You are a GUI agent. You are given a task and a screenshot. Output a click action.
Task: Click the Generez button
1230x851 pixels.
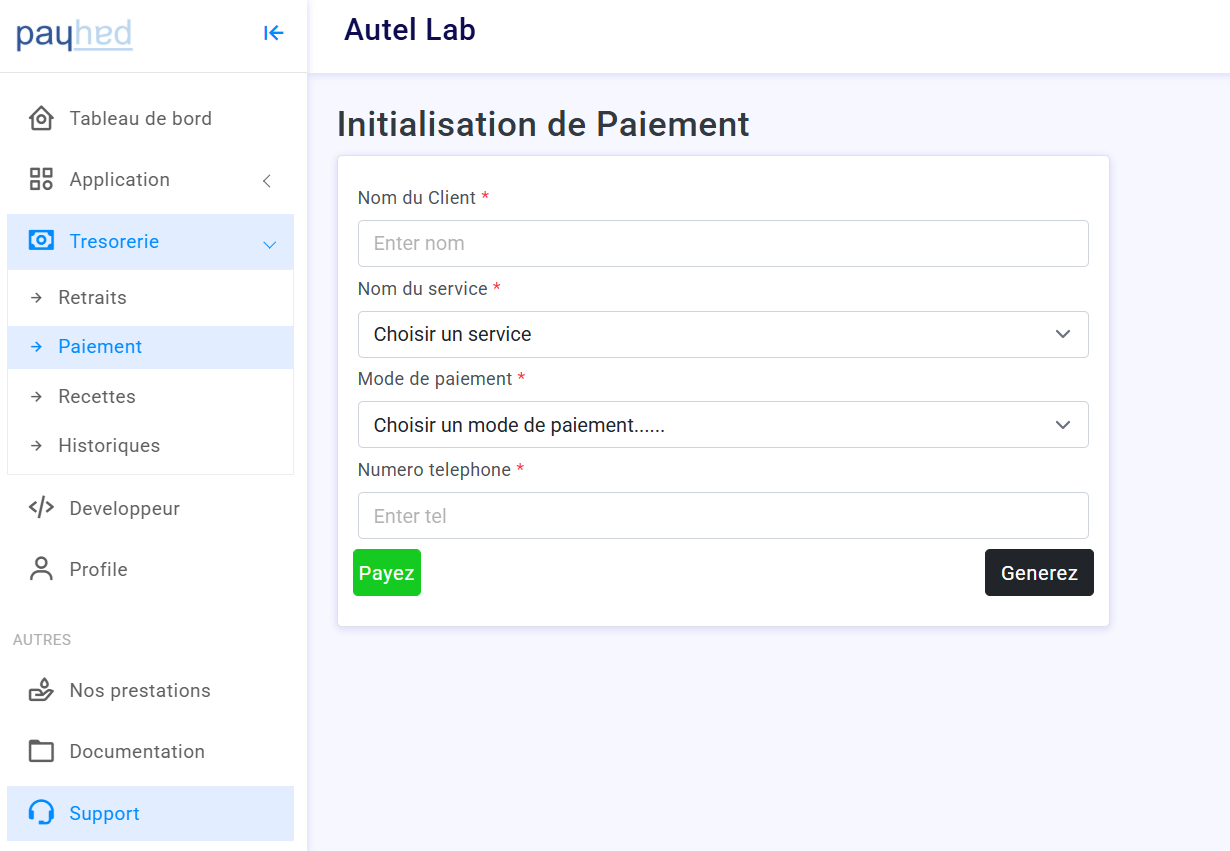(x=1039, y=572)
